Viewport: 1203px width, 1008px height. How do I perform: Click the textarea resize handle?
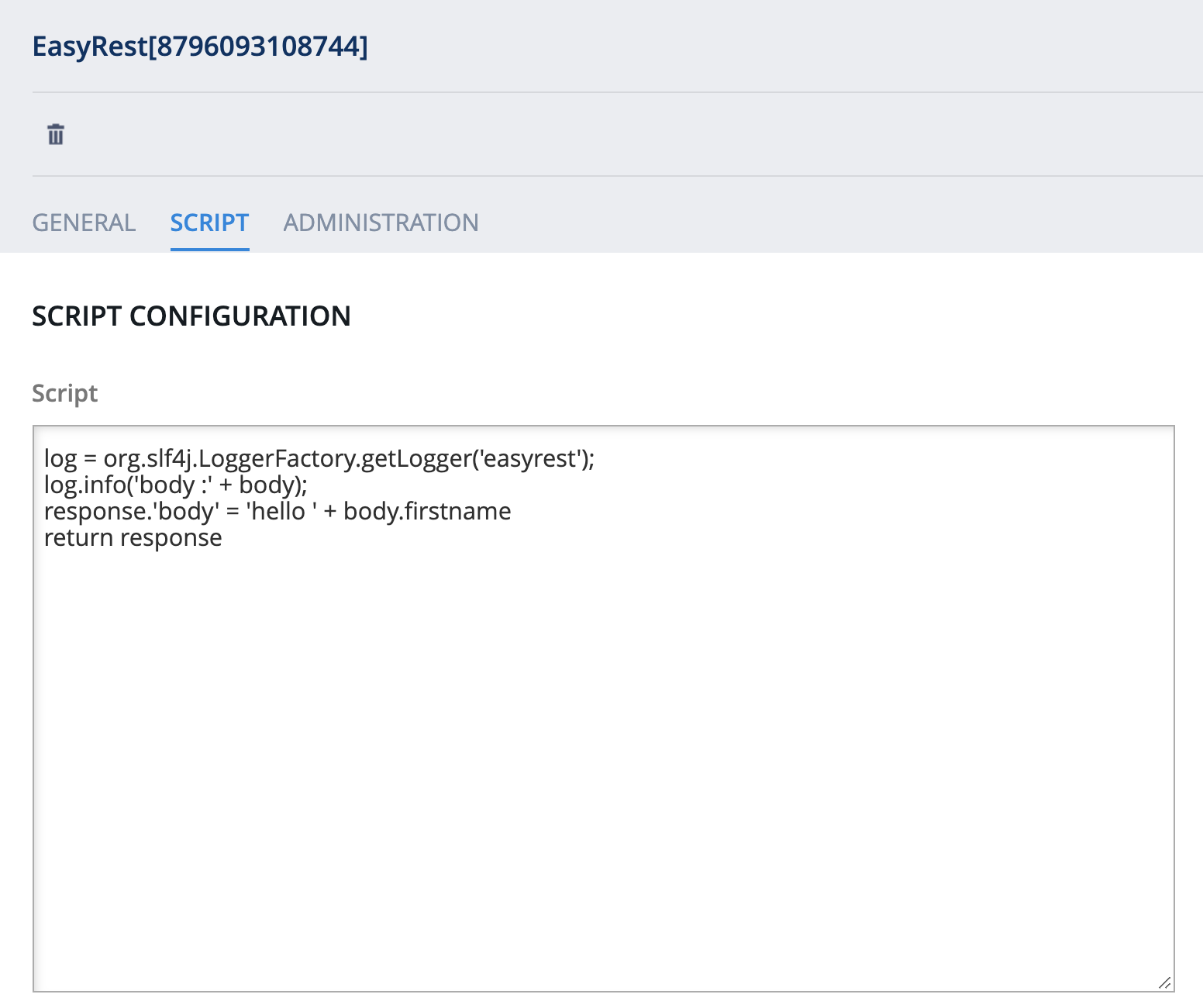1164,982
